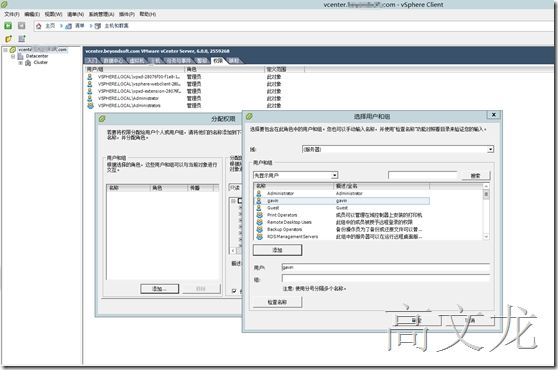Click the 清单 inventory breadcrumb icon
The height and width of the screenshot is (370, 558).
69,26
